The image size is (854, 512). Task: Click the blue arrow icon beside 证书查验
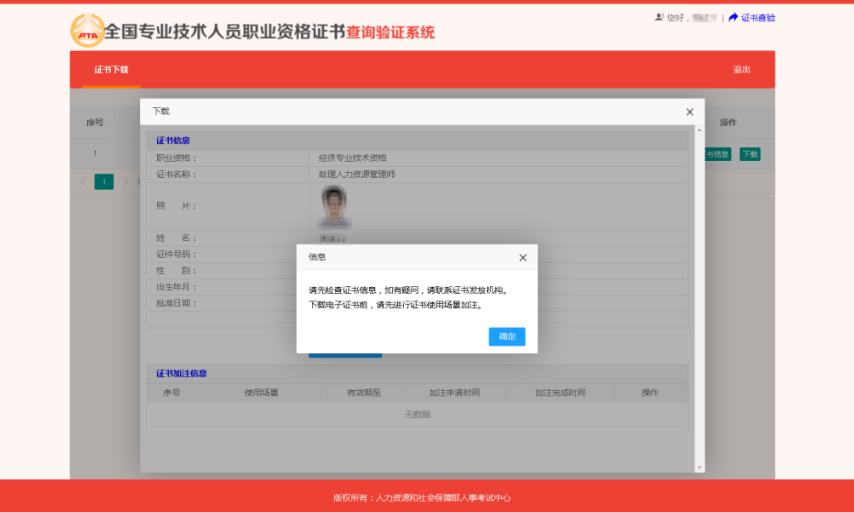pyautogui.click(x=733, y=18)
